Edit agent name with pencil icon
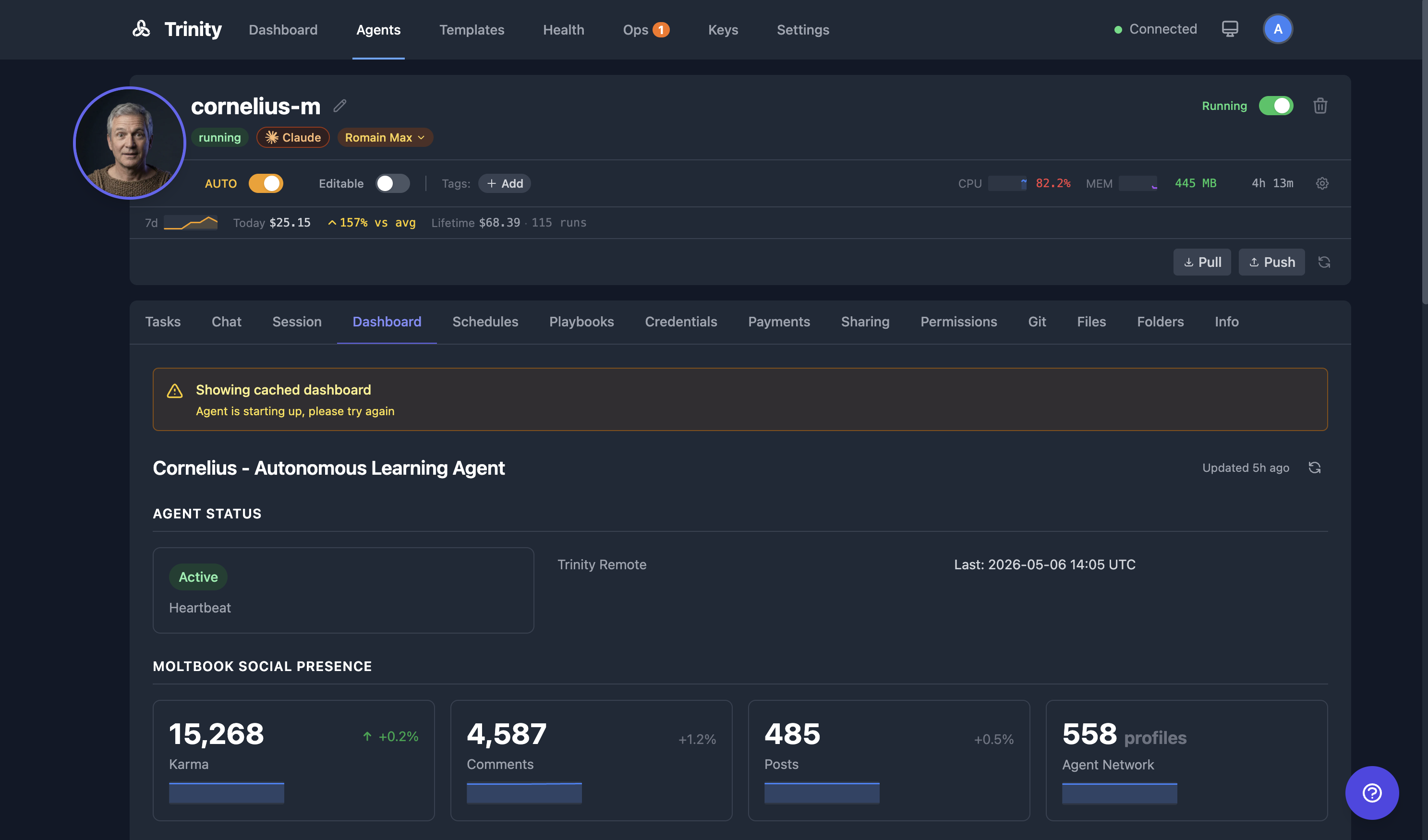Screen dimensions: 1428x840 pyautogui.click(x=340, y=106)
